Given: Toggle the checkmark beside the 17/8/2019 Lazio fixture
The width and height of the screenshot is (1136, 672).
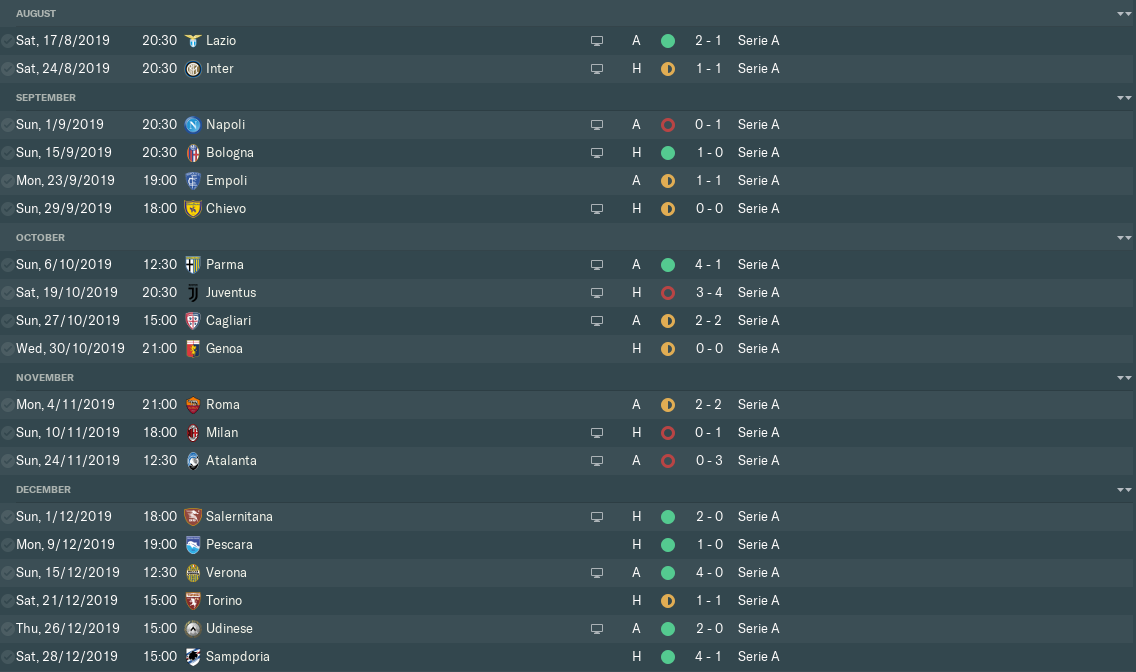Looking at the screenshot, I should coord(8,41).
